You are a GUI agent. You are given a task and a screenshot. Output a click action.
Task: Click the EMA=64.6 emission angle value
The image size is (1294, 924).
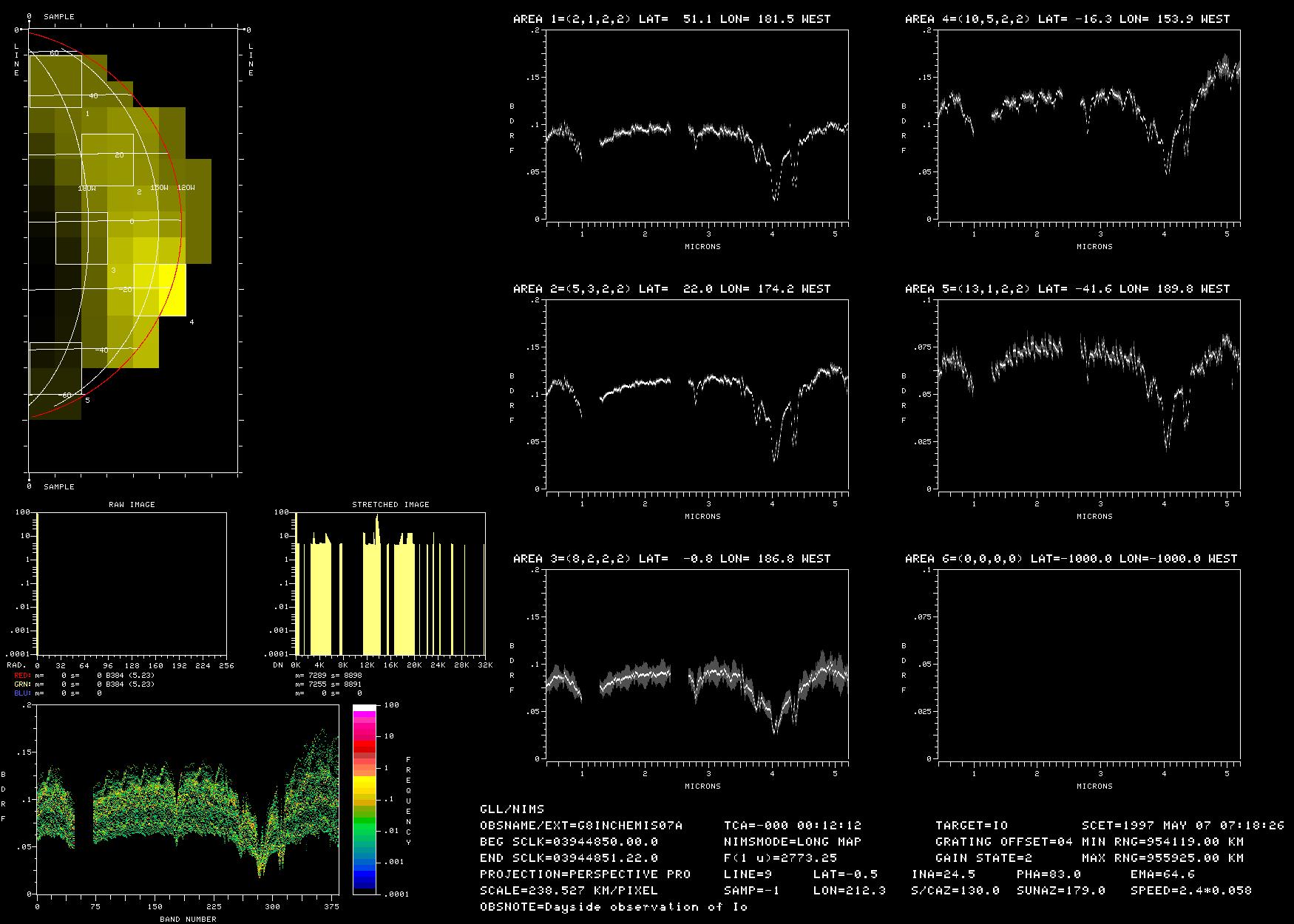coord(1163,874)
